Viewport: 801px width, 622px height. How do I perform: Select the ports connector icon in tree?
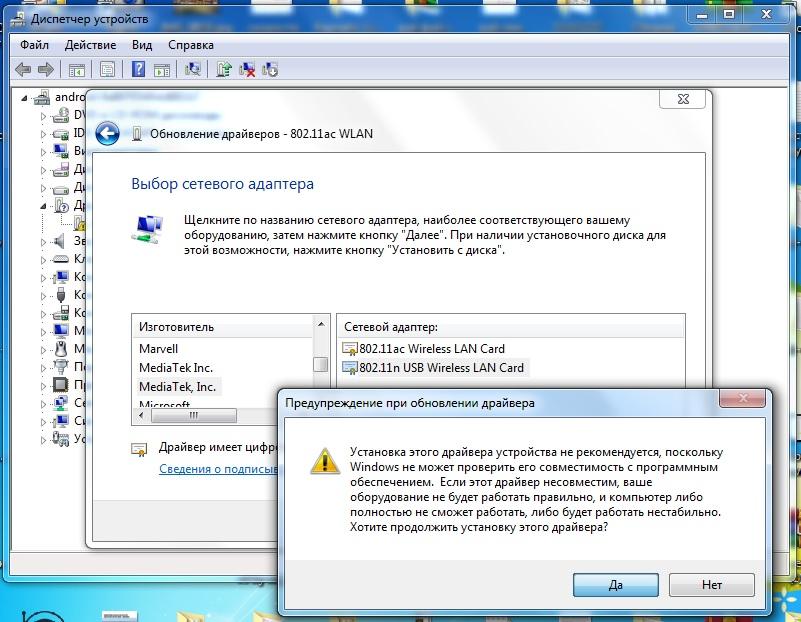(61, 367)
